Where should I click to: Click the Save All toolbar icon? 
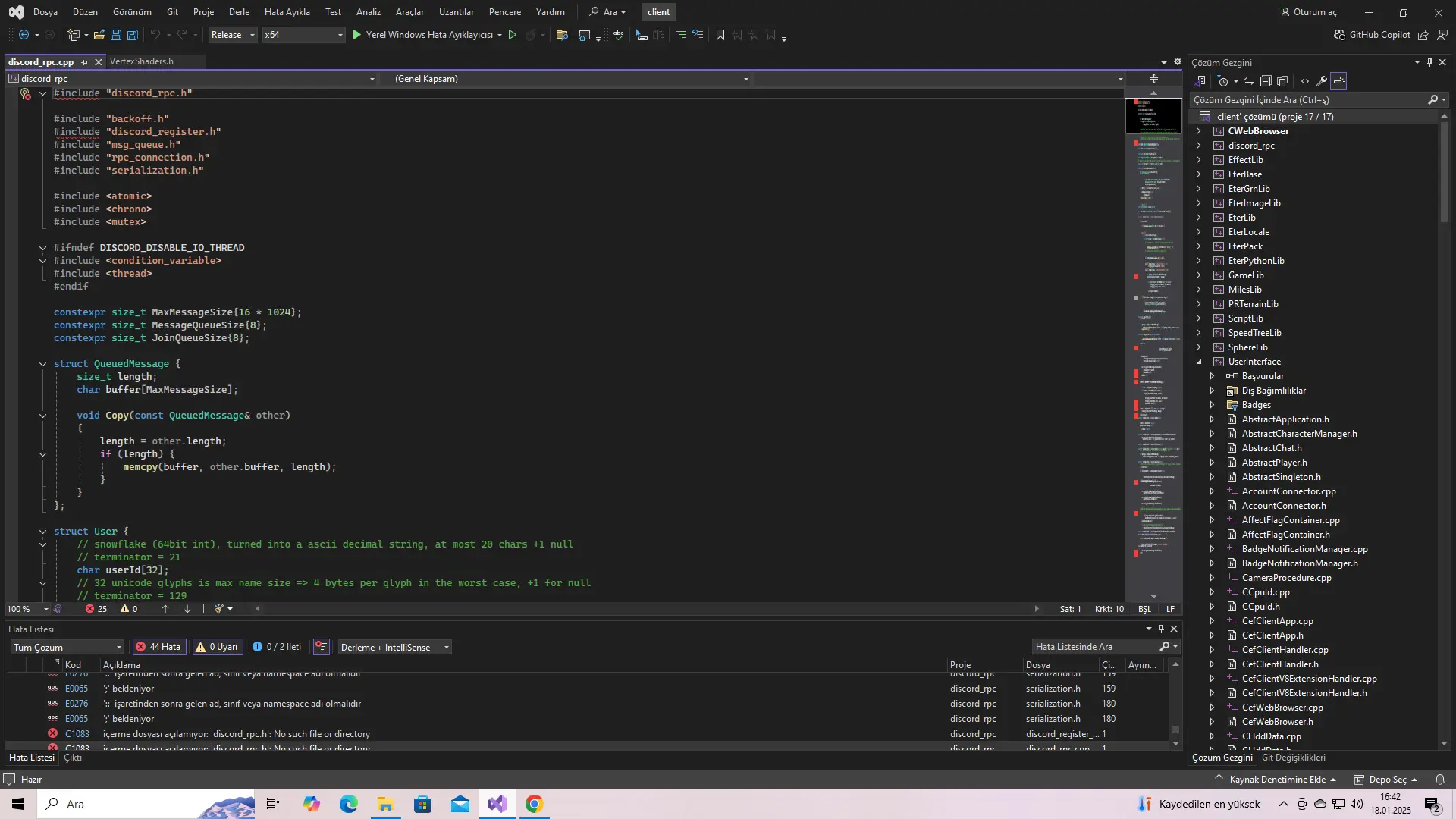coord(133,35)
